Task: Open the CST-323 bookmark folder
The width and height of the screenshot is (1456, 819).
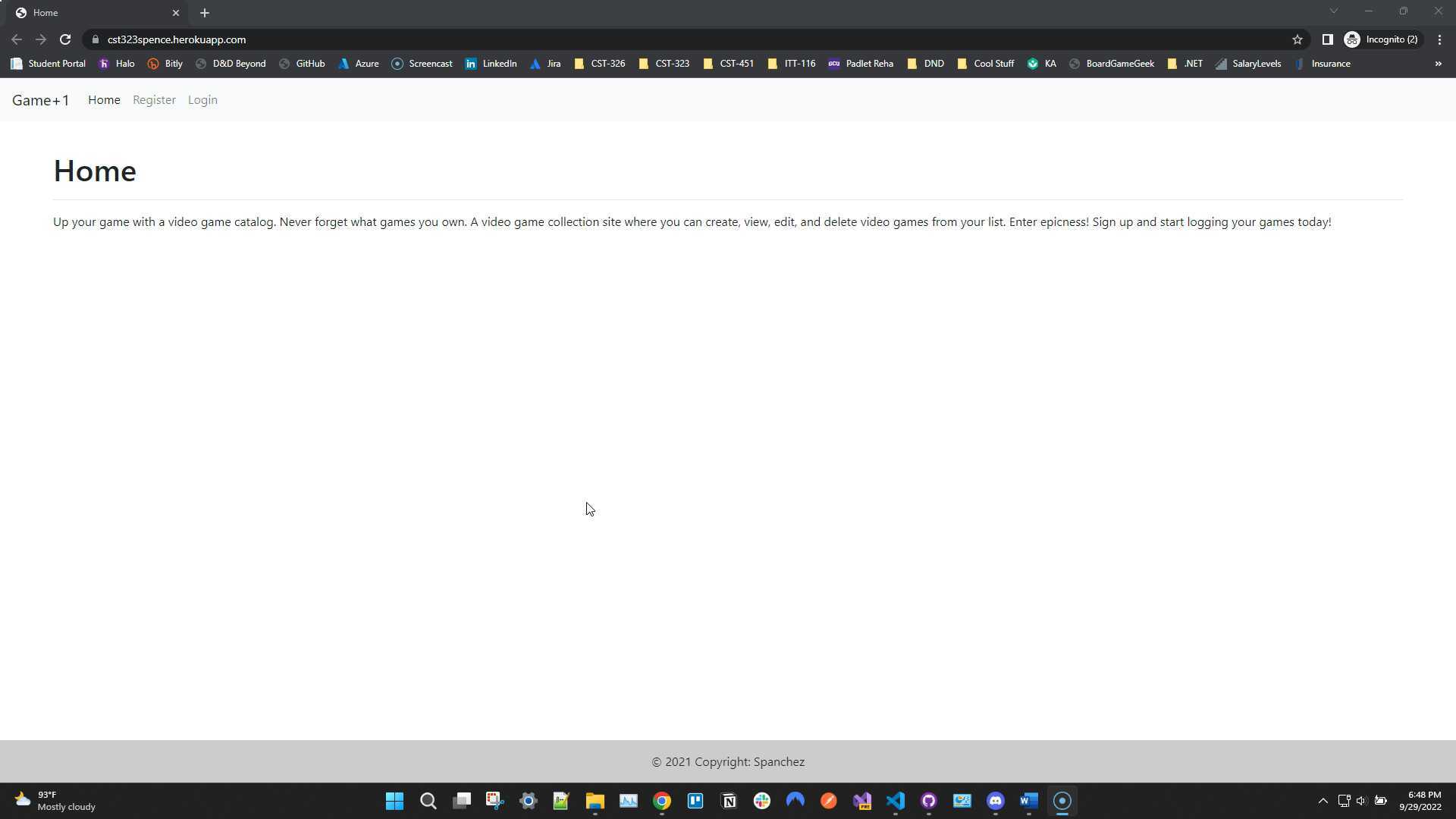Action: 664,64
